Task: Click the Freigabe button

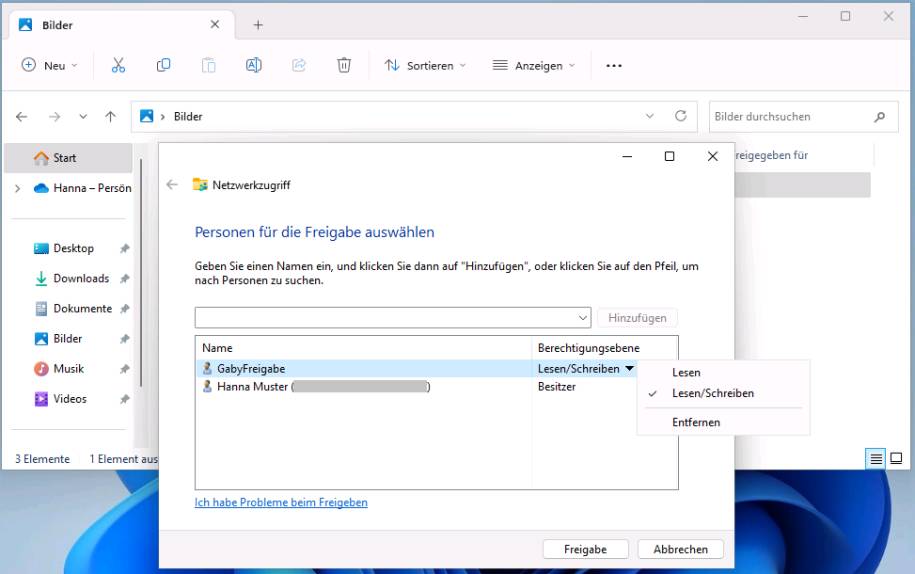Action: (x=585, y=549)
